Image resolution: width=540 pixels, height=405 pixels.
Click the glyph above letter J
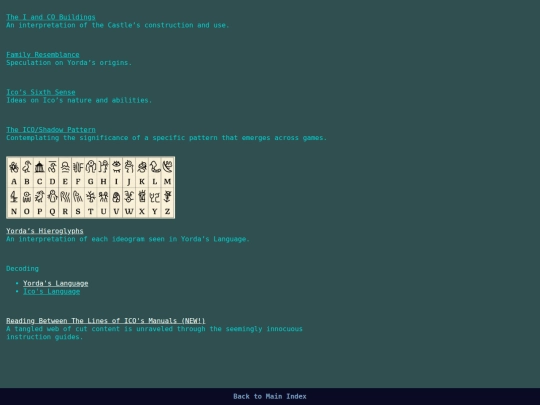click(129, 167)
